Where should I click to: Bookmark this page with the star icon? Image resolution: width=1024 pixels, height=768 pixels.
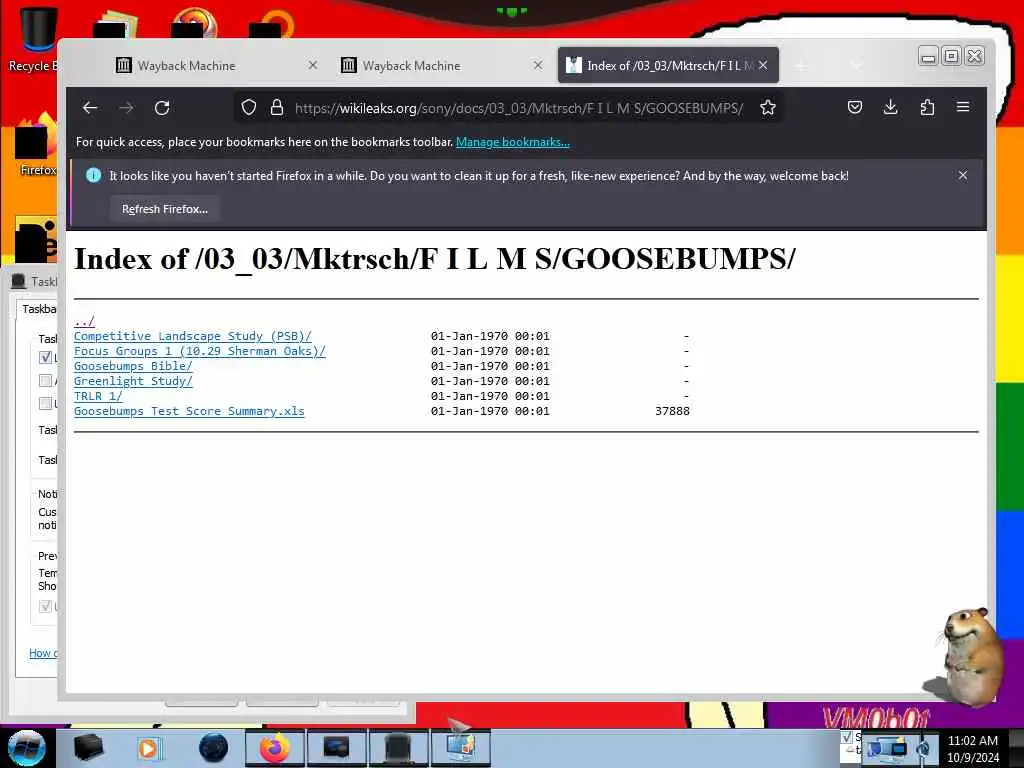[768, 108]
